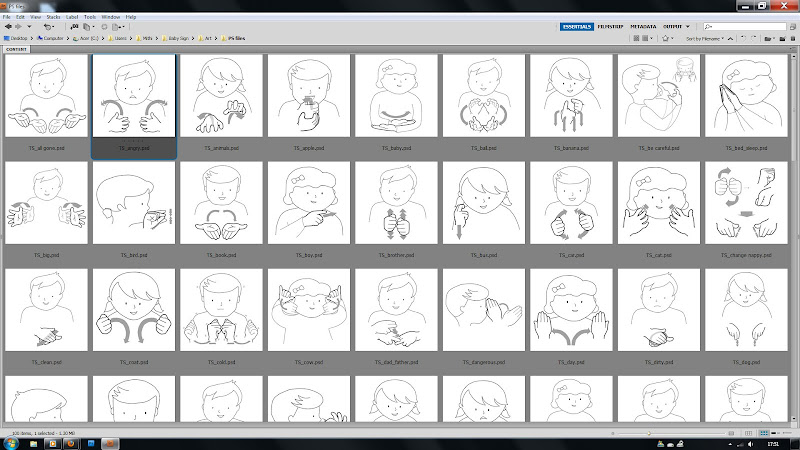This screenshot has height=450, width=800.
Task: Open the reveal recent file dropdown
Action: pyautogui.click(x=48, y=27)
